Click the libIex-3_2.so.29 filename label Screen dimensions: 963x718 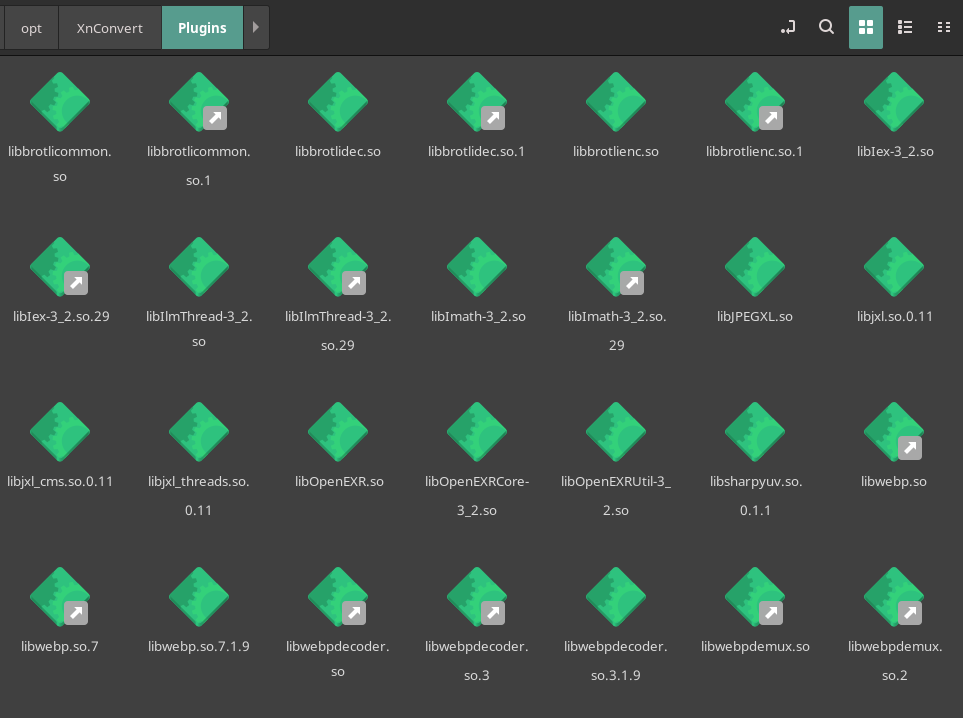(61, 317)
